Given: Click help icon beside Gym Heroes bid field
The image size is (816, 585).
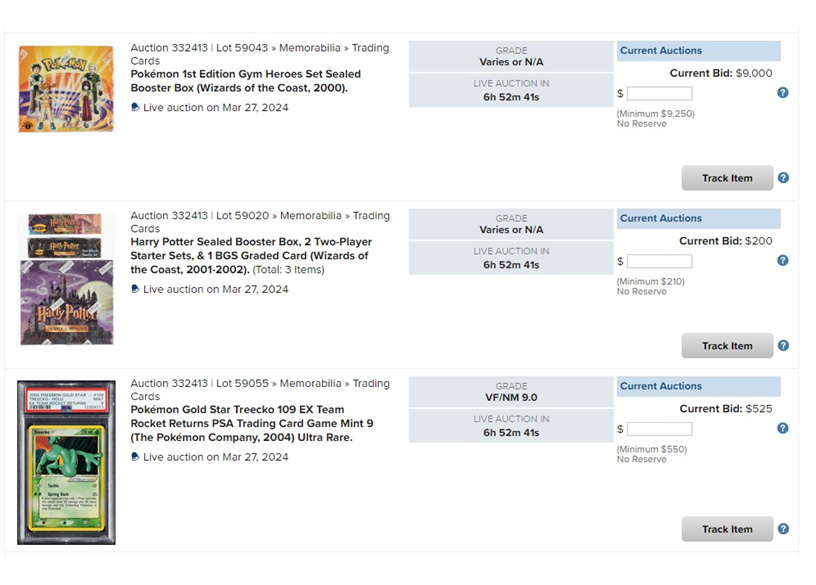Looking at the screenshot, I should [x=782, y=93].
